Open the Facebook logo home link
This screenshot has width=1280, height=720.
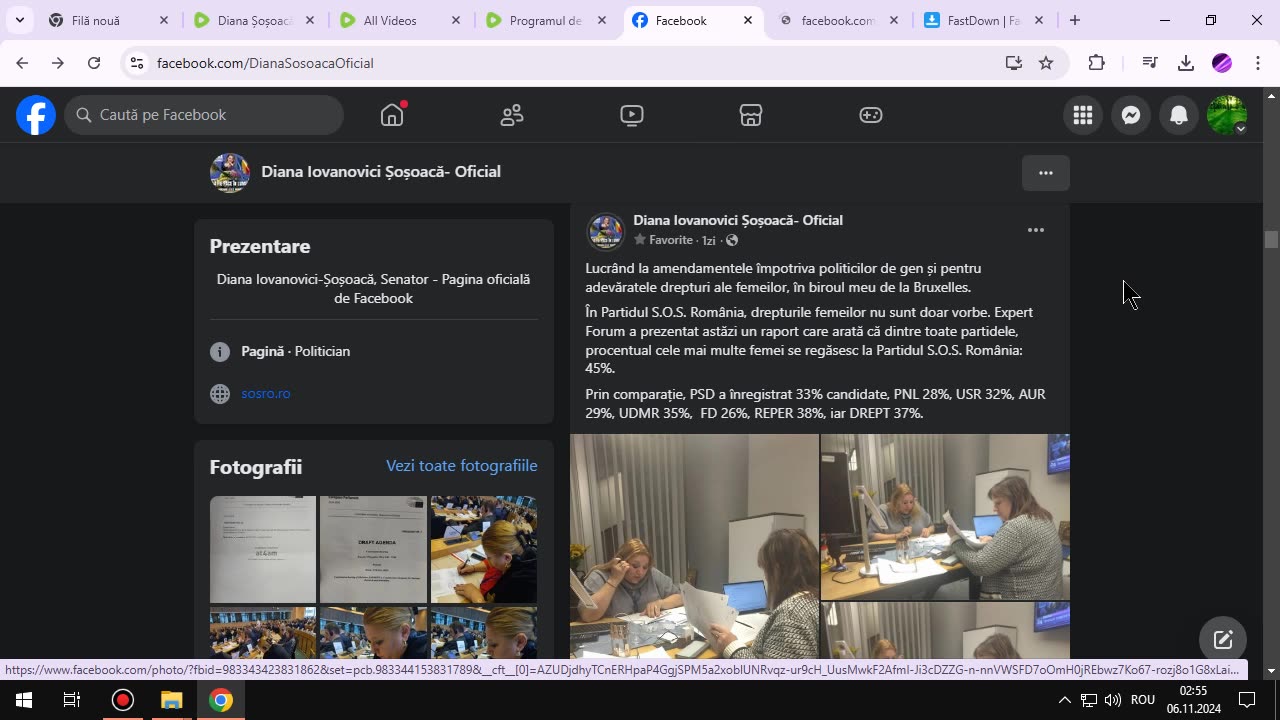(36, 115)
